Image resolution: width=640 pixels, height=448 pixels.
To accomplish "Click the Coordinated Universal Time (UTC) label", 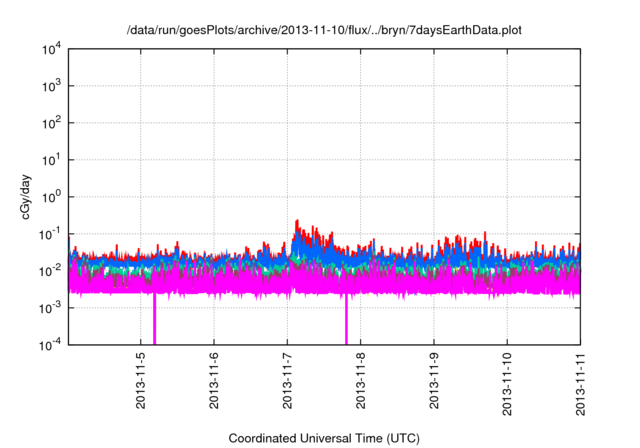I will click(324, 438).
